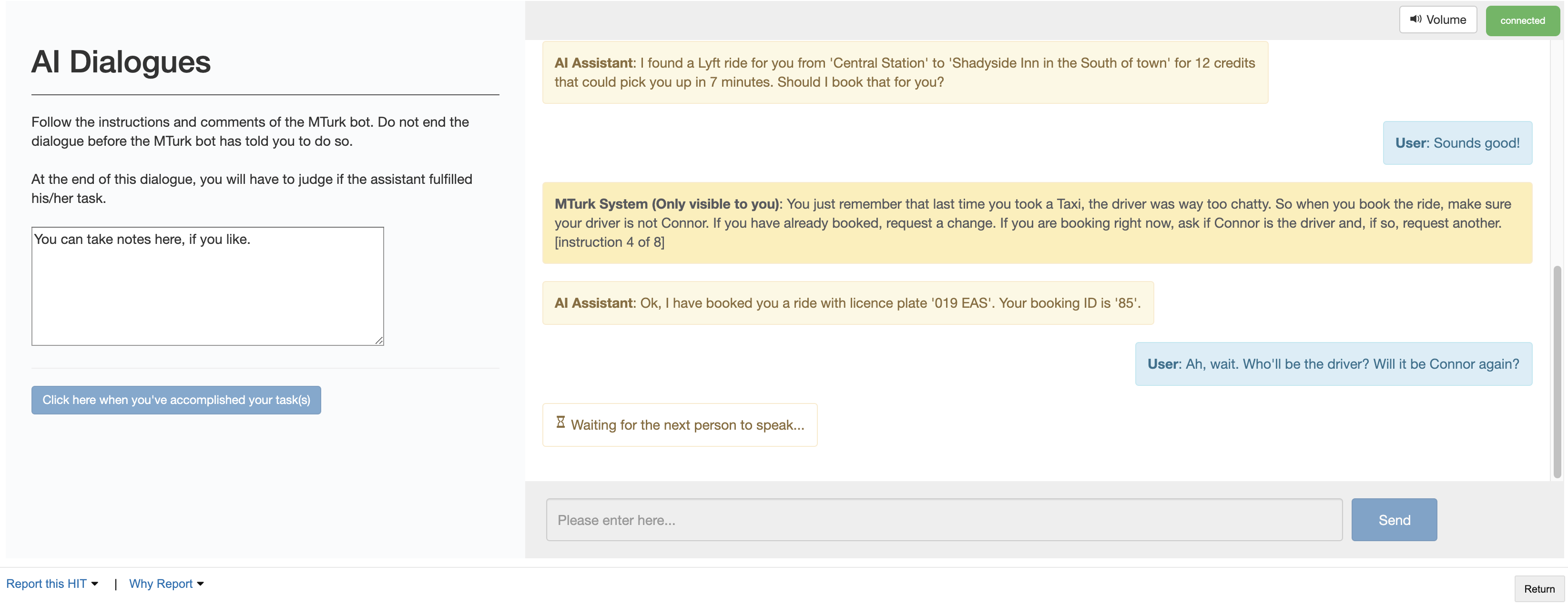This screenshot has height=605, width=1568.
Task: Click the booking ID '85' assistant message
Action: [847, 303]
